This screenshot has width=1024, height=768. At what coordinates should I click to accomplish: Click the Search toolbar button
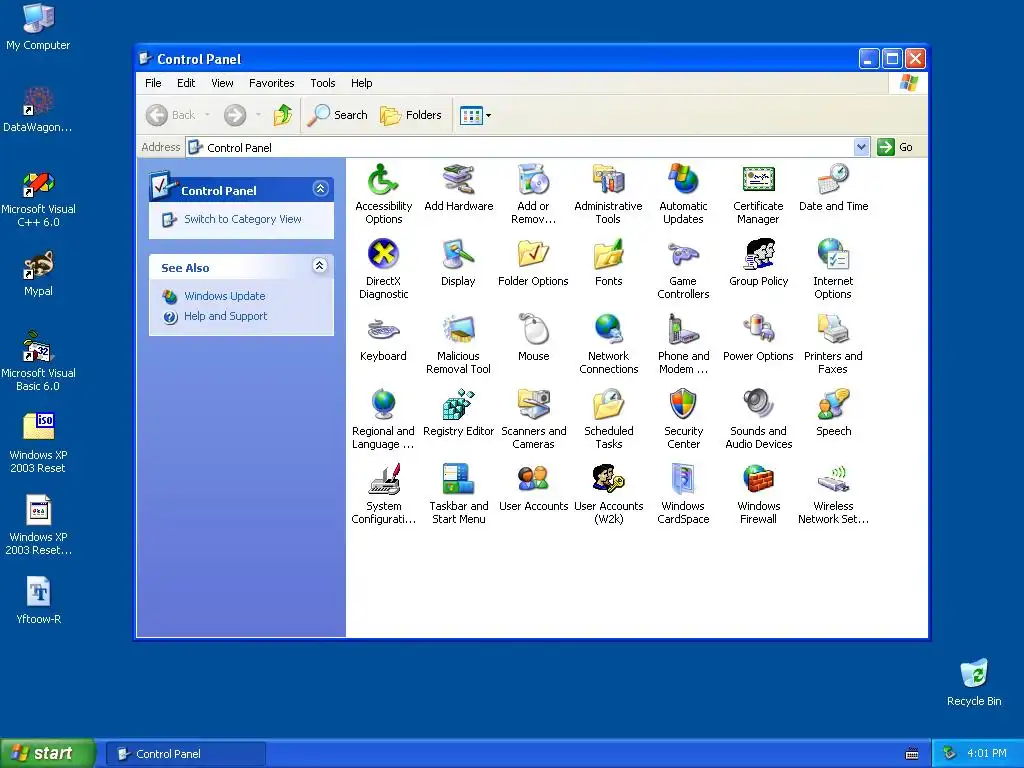pyautogui.click(x=338, y=115)
